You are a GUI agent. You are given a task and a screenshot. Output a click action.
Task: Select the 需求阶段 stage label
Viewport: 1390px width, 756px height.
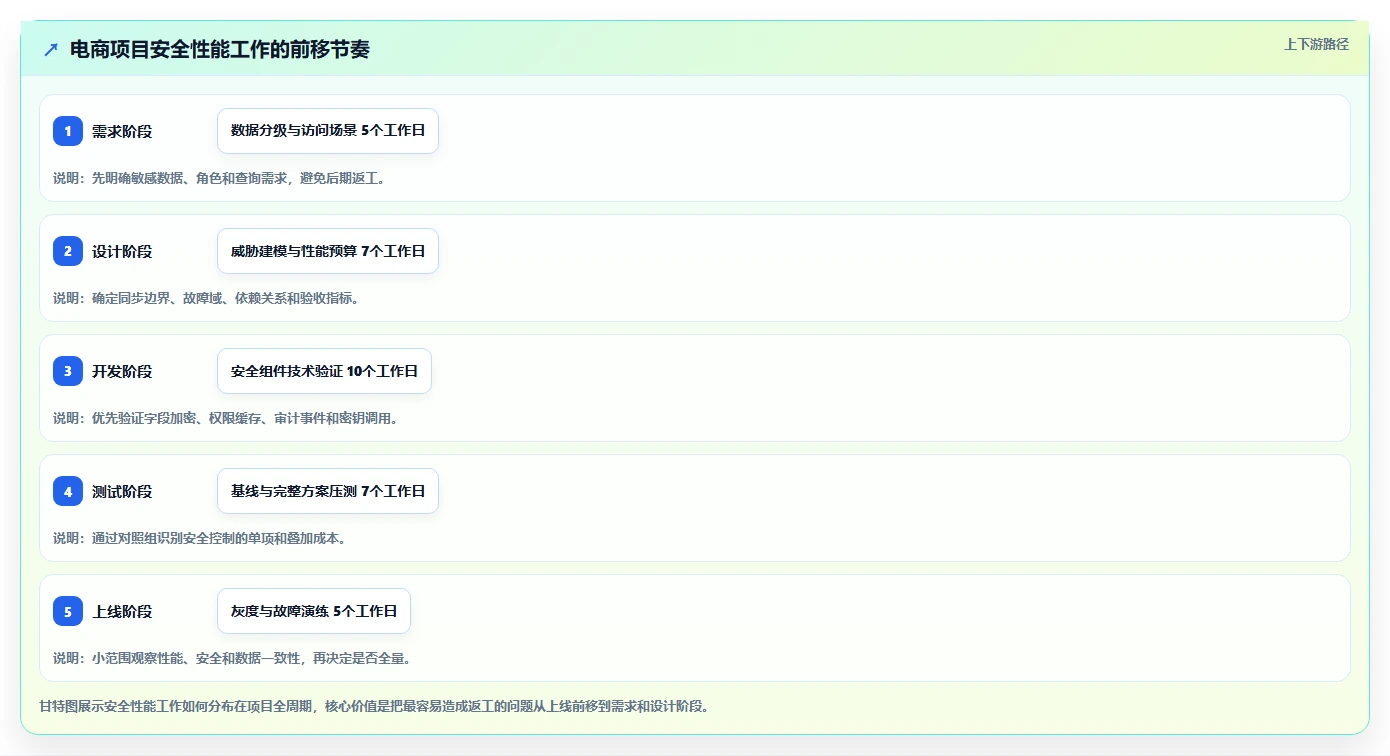pyautogui.click(x=122, y=131)
